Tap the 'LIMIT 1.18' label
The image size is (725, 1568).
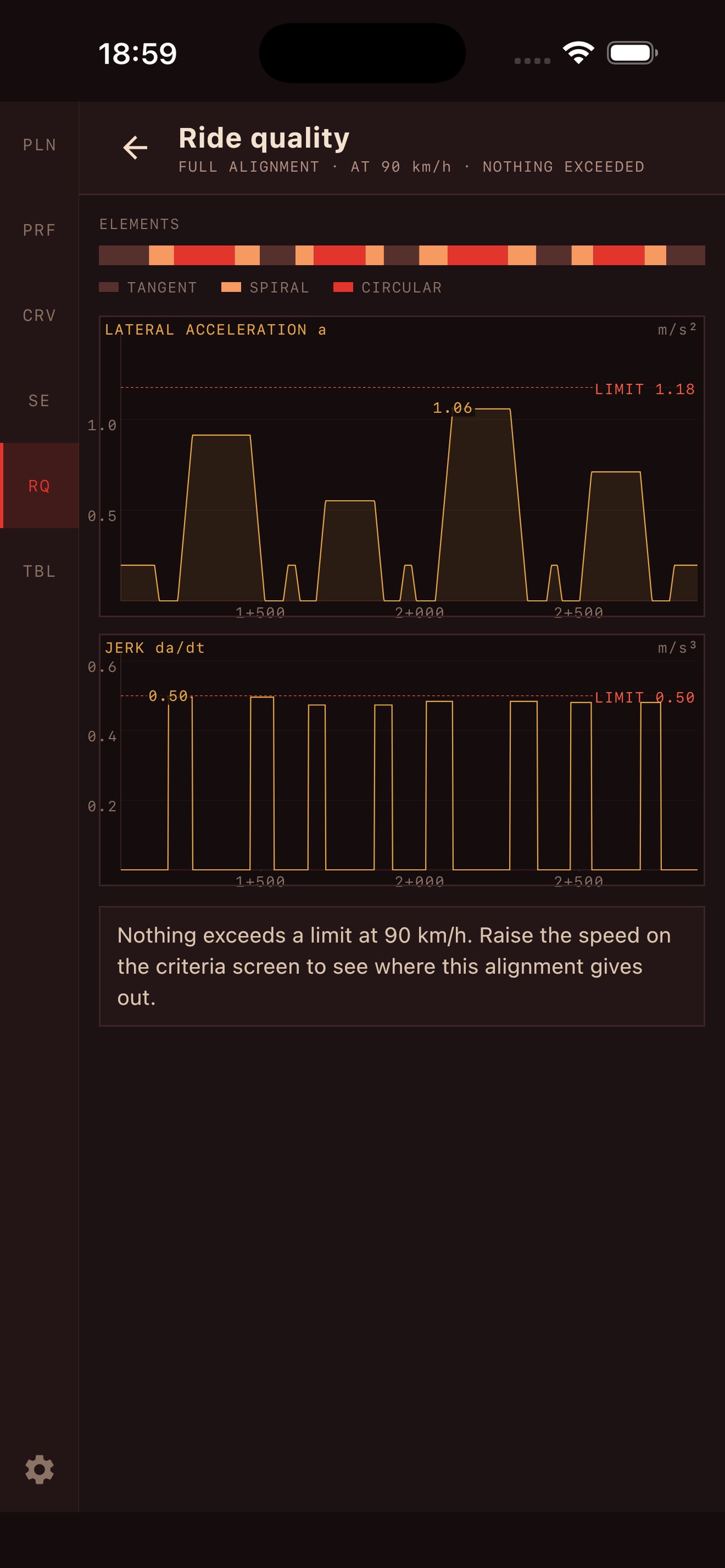pyautogui.click(x=645, y=389)
